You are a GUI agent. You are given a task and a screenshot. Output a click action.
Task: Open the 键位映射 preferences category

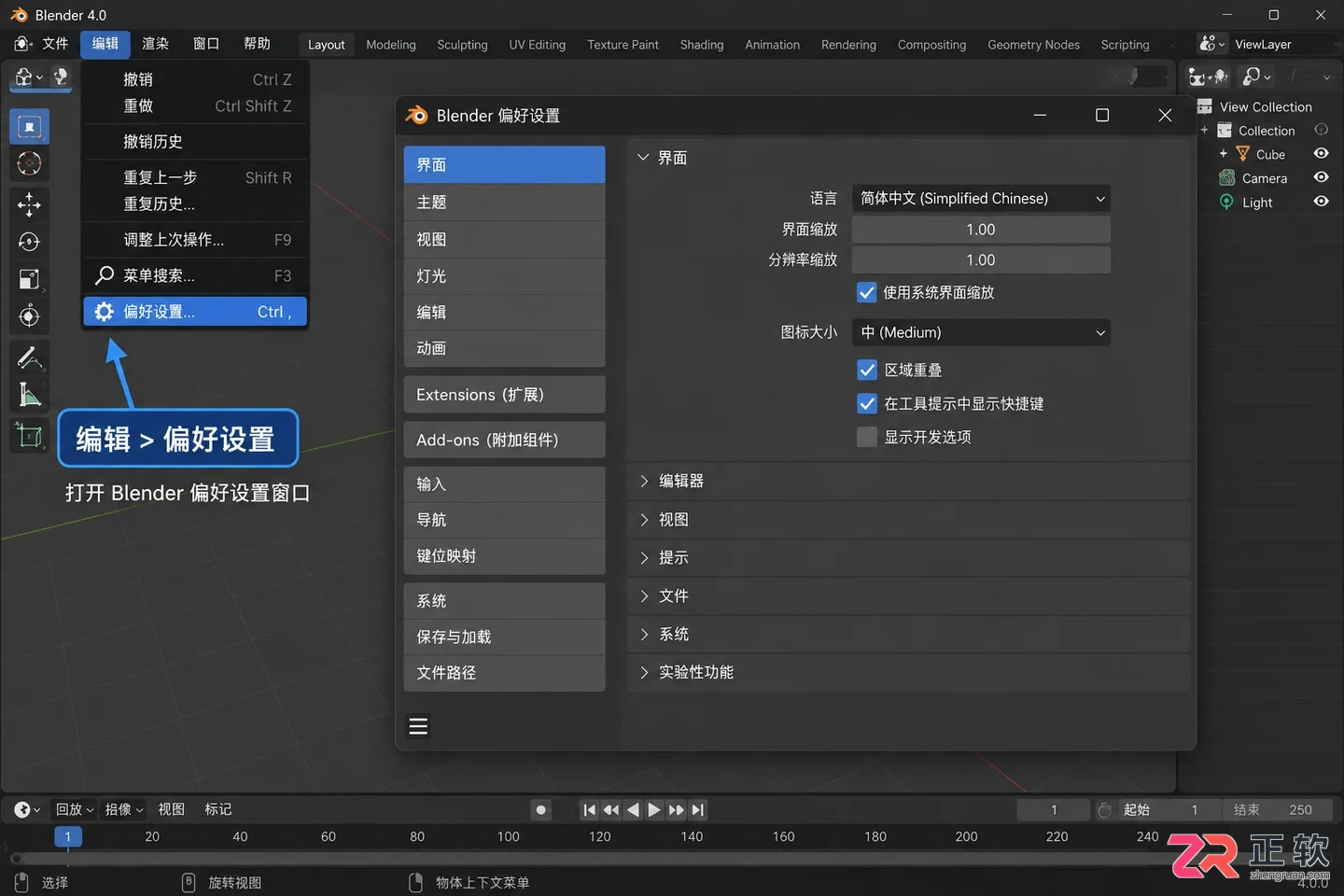point(504,555)
